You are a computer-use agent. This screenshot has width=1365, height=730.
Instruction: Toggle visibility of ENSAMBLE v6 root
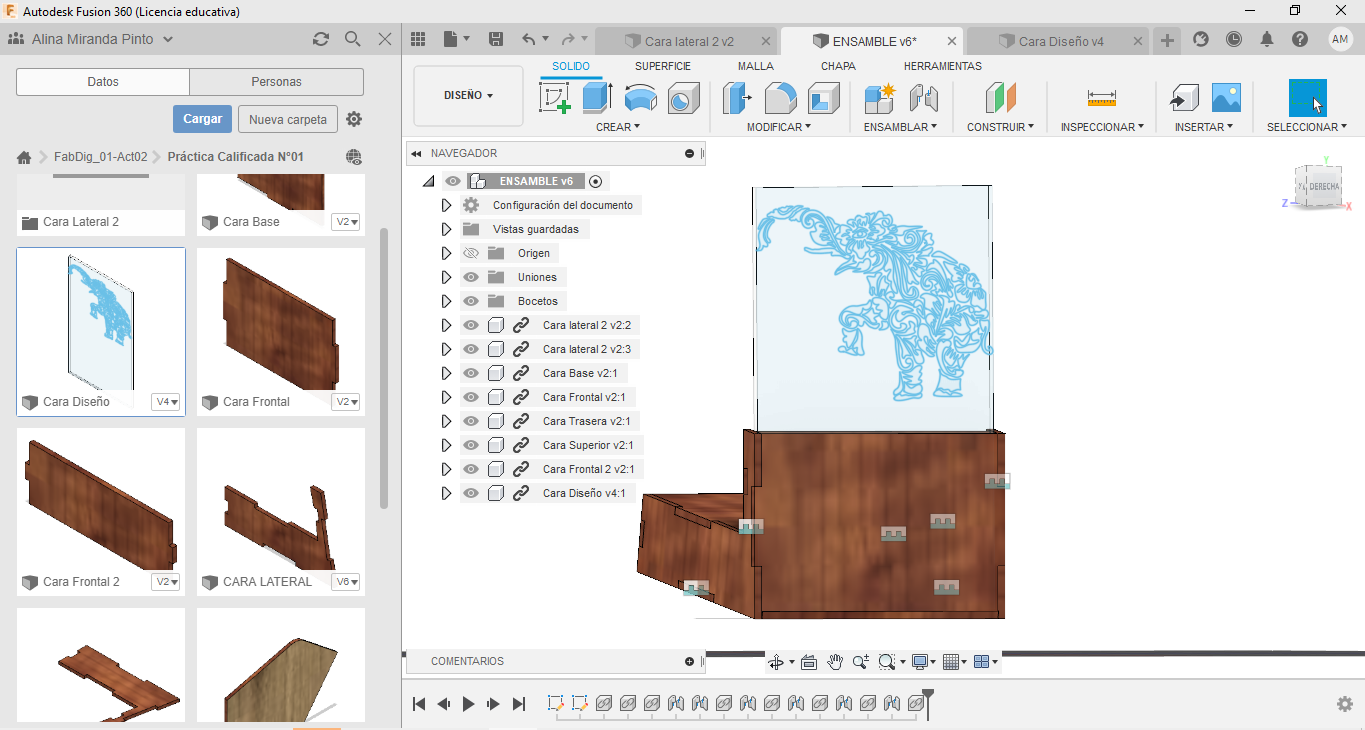453,181
